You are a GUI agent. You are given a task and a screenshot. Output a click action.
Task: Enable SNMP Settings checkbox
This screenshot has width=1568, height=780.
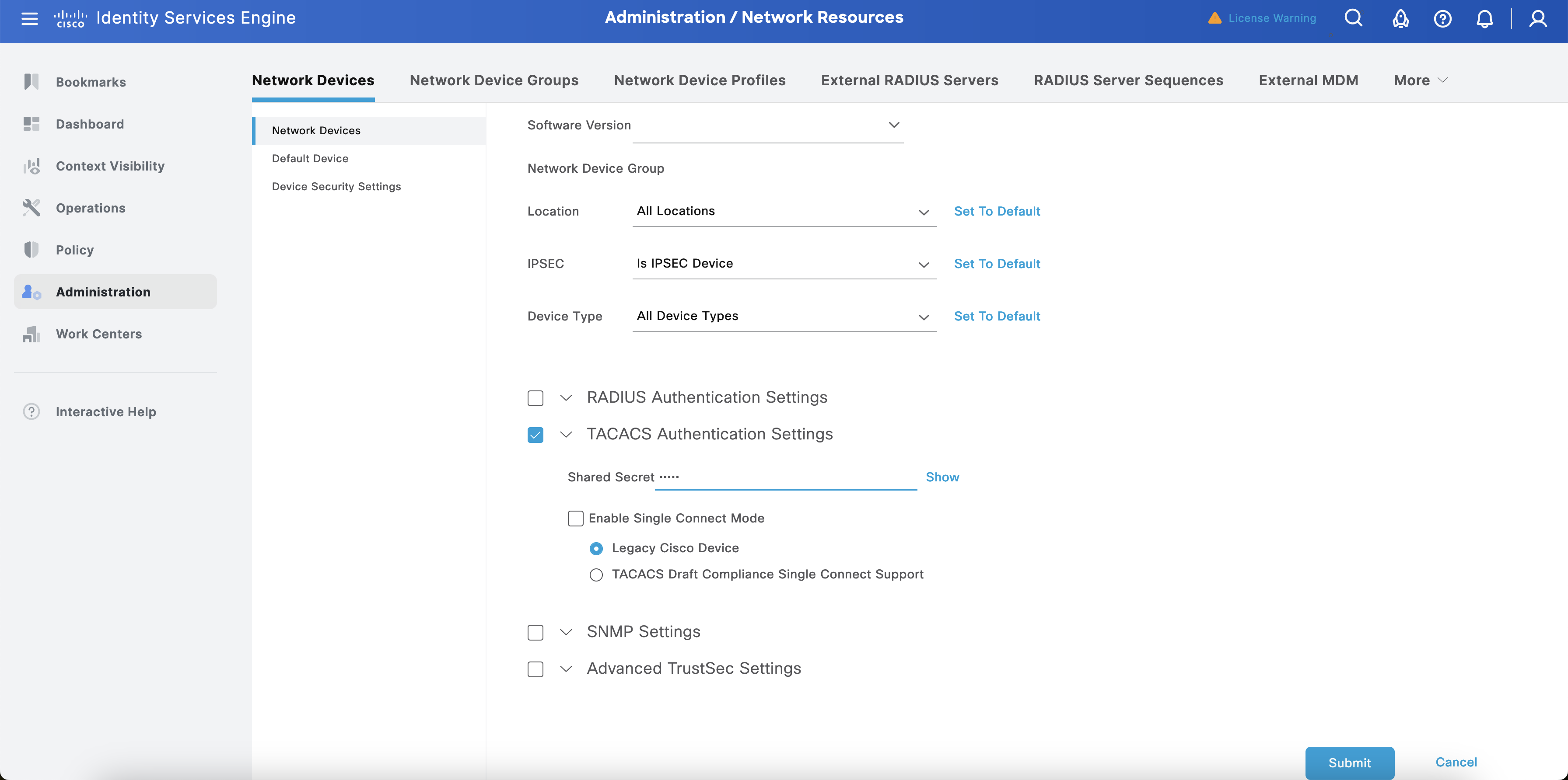535,632
